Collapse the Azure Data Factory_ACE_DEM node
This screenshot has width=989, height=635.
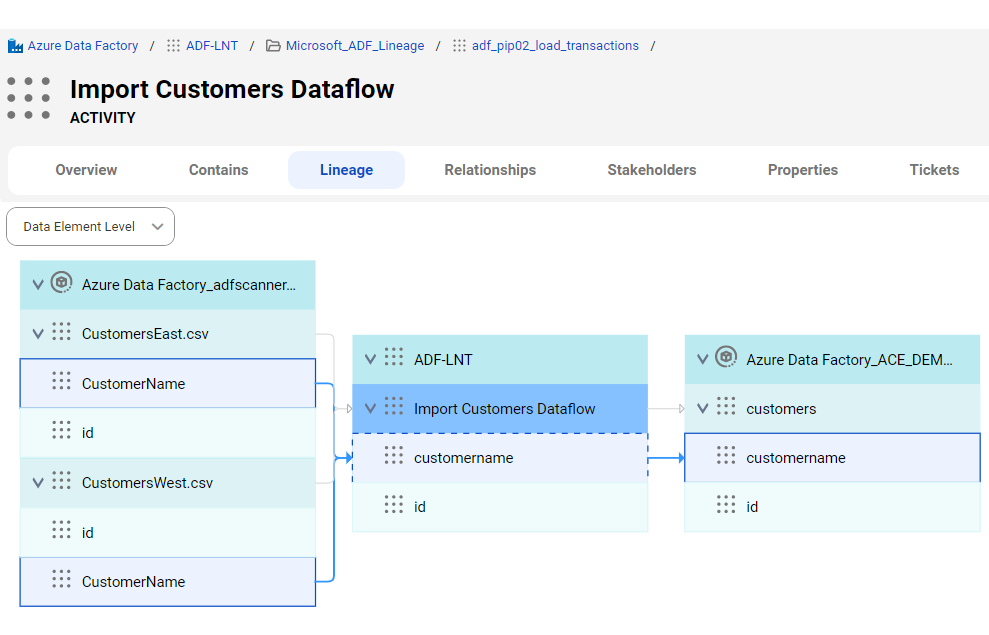pos(703,359)
